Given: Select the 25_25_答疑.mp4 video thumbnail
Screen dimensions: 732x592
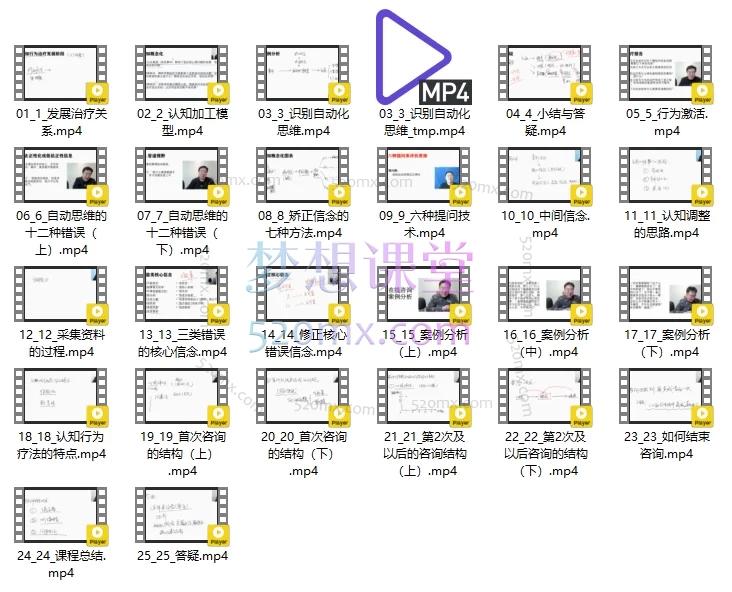Looking at the screenshot, I should pos(183,517).
